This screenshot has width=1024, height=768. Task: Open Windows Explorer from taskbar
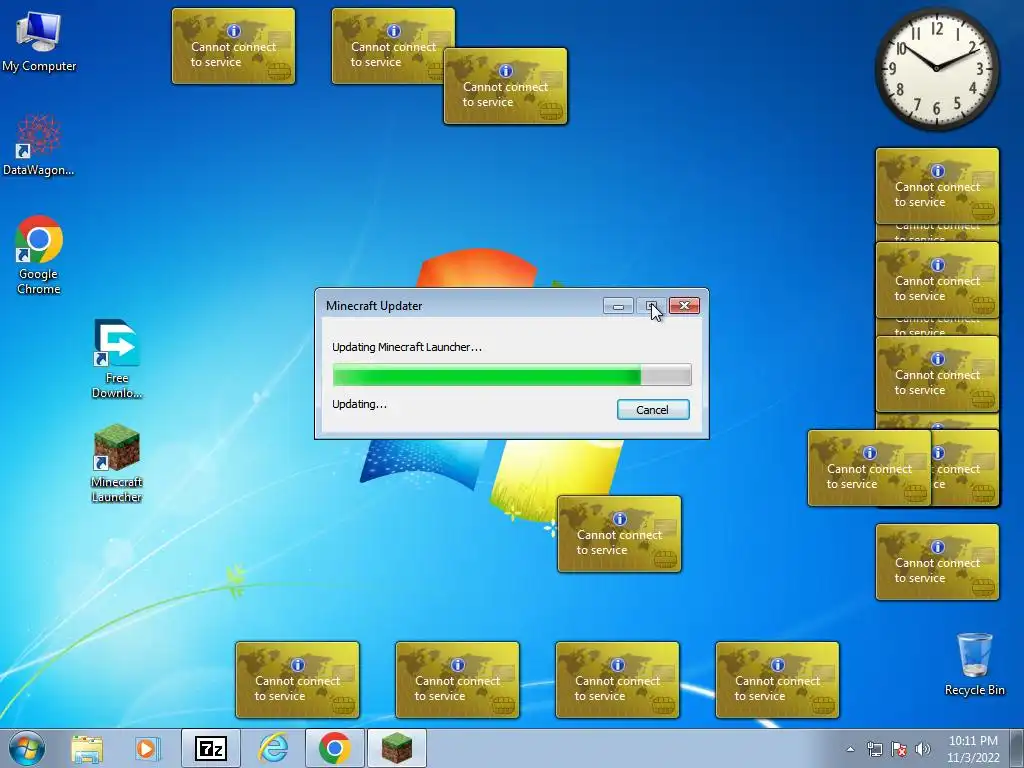pos(87,748)
